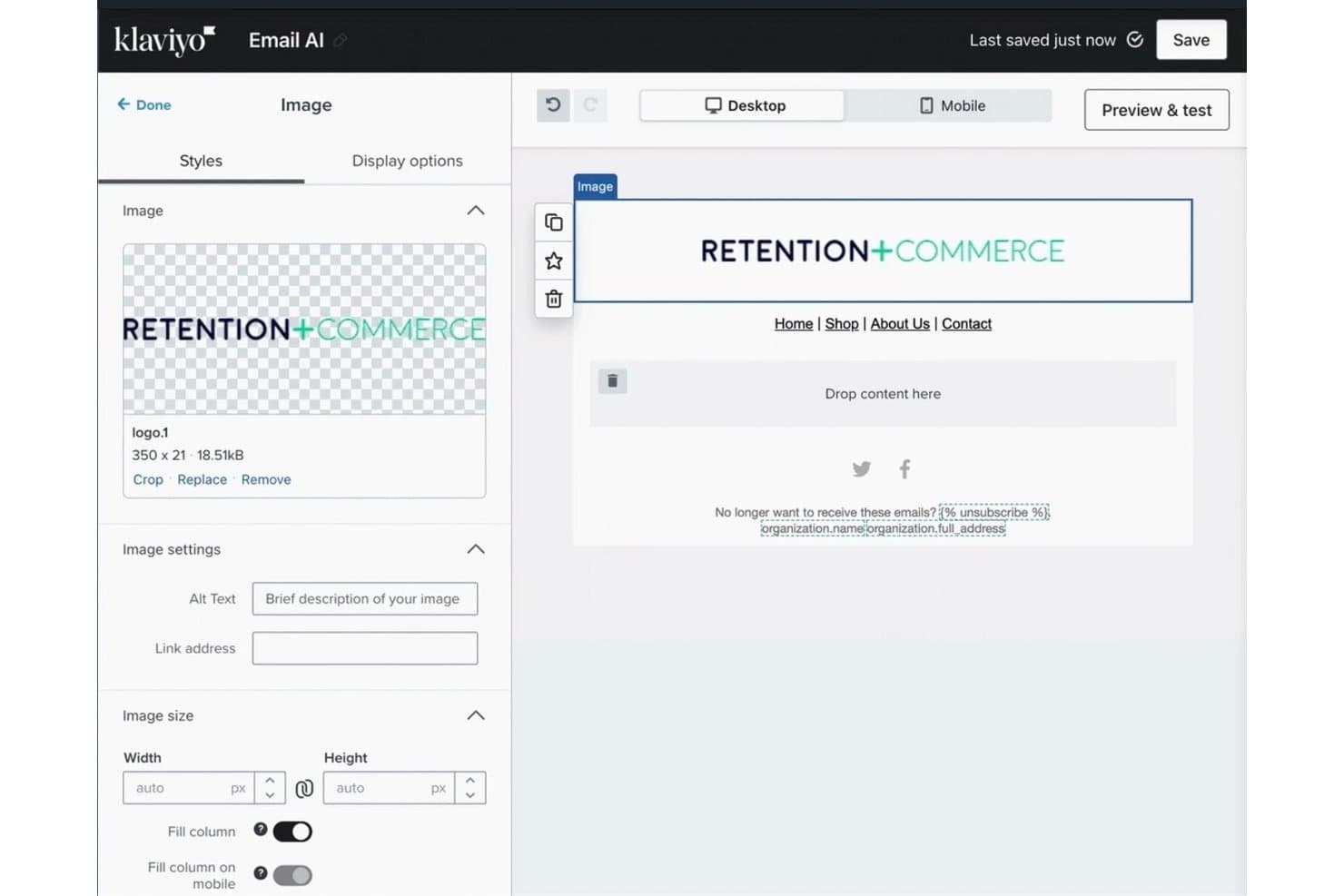
Task: Click the logo thumbnail preview in the sidebar
Action: tap(304, 329)
